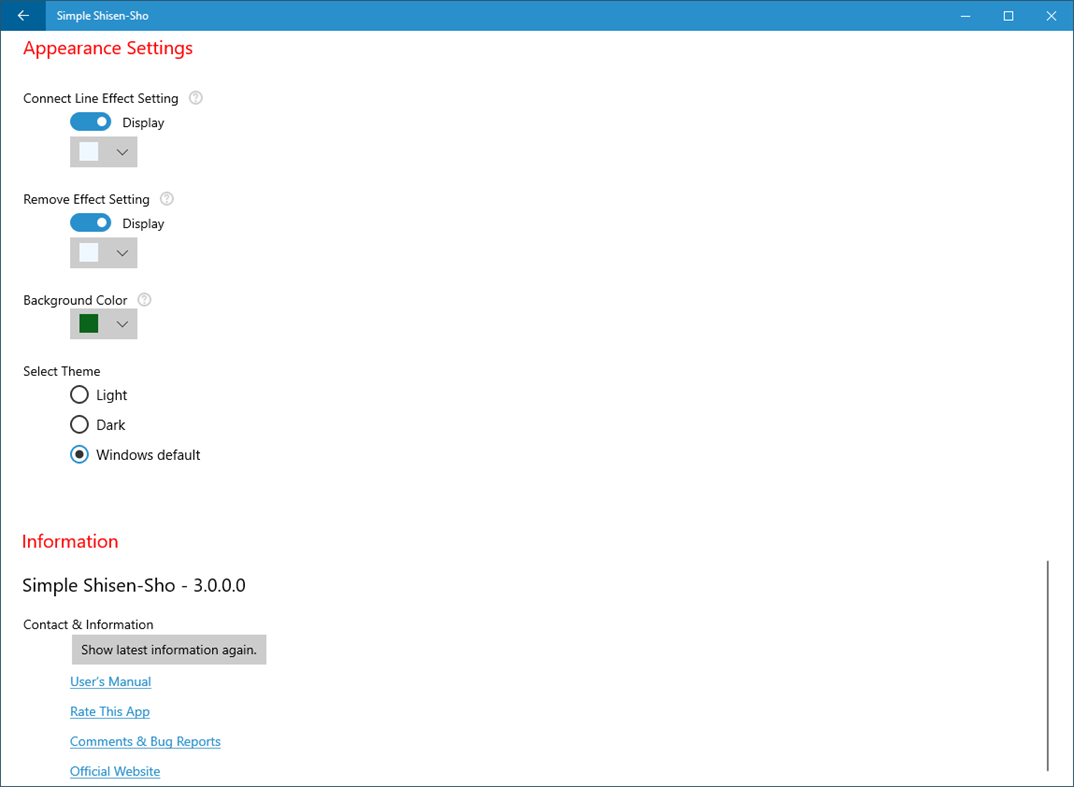This screenshot has height=787, width=1074.
Task: Click the green Background Color swatch
Action: pyautogui.click(x=89, y=323)
